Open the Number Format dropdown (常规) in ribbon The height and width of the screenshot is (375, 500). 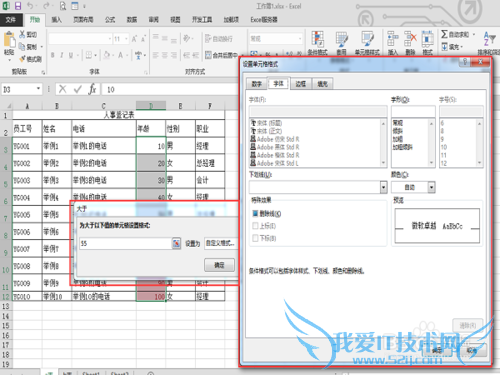coord(300,39)
